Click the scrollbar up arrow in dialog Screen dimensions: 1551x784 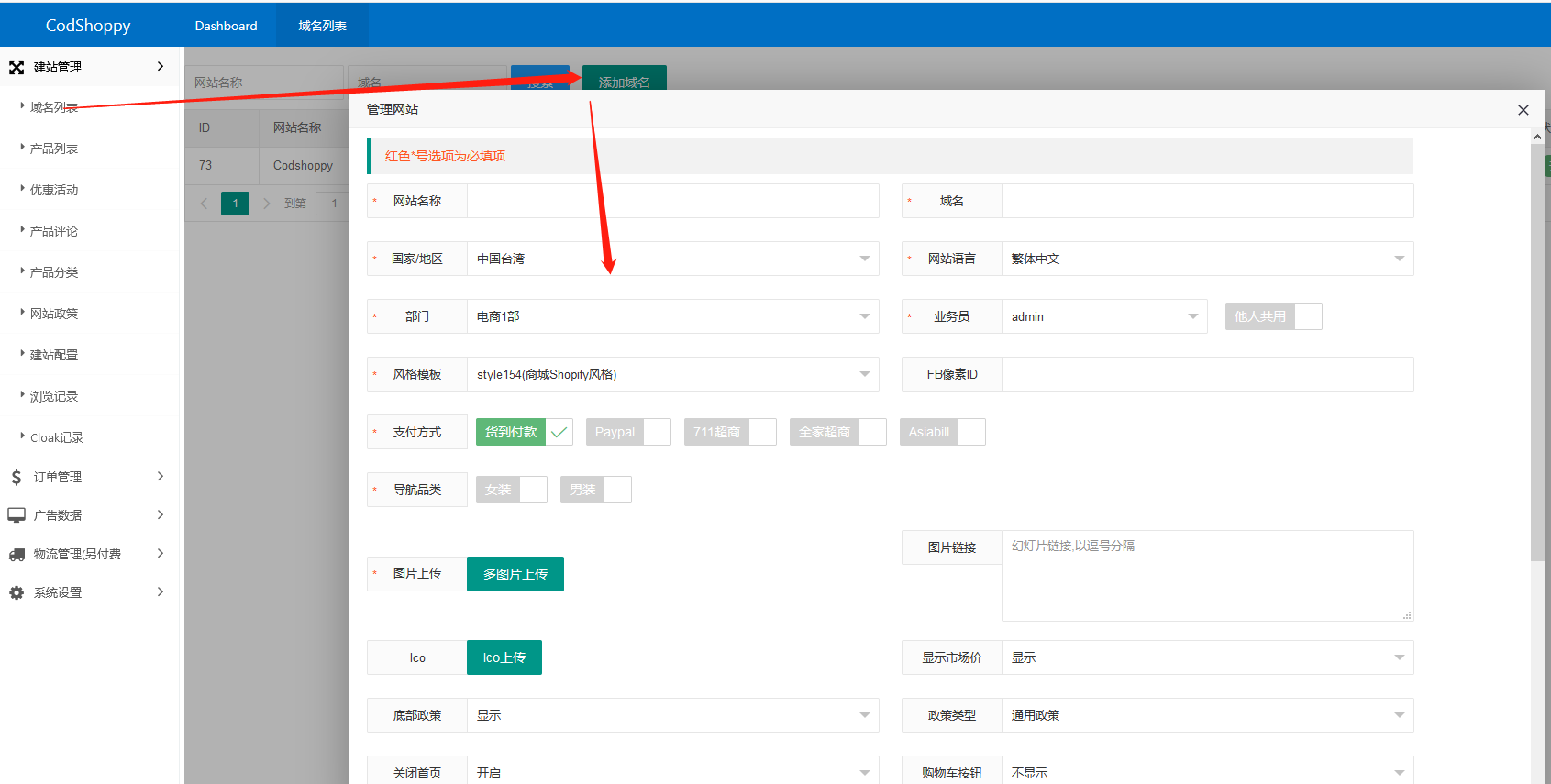[x=1538, y=137]
